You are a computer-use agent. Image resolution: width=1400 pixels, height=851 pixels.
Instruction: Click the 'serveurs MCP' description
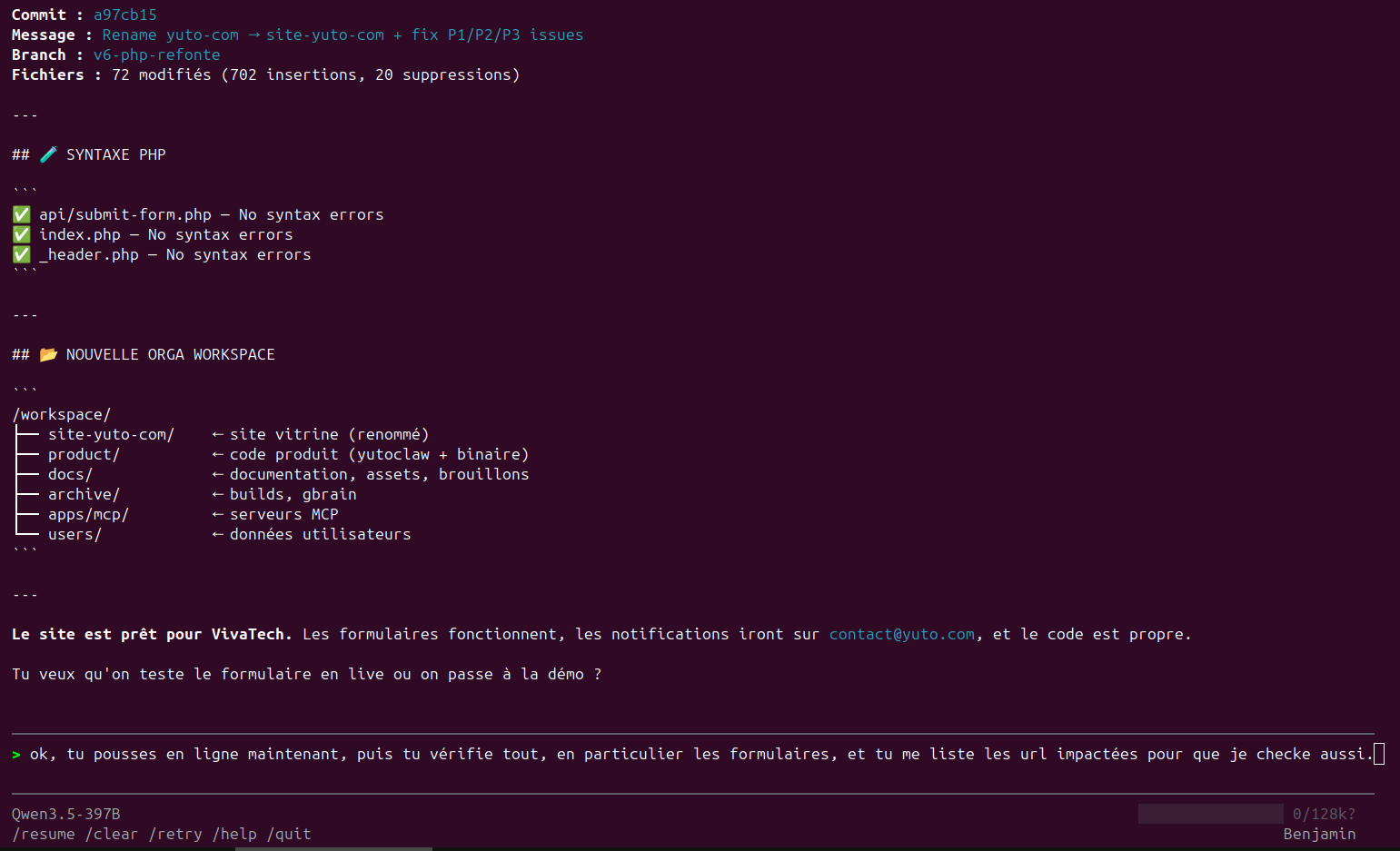pyautogui.click(x=283, y=514)
